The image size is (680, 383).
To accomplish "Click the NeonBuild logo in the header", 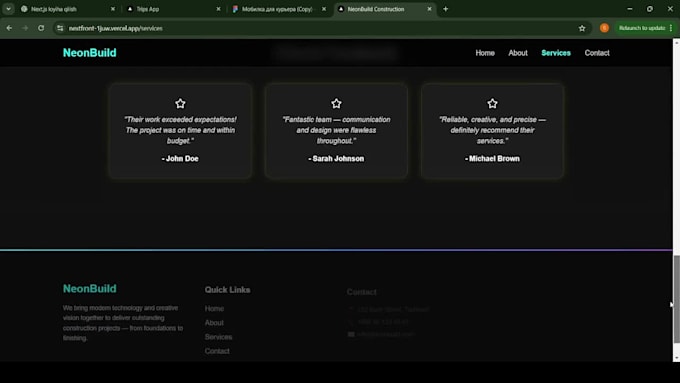I will 90,53.
